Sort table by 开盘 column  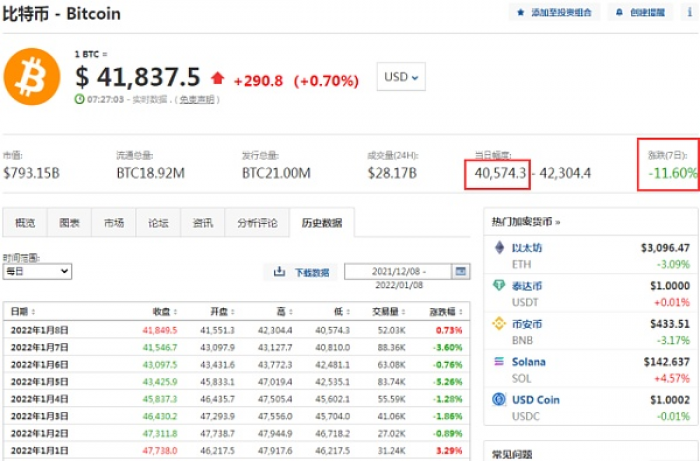pos(222,311)
